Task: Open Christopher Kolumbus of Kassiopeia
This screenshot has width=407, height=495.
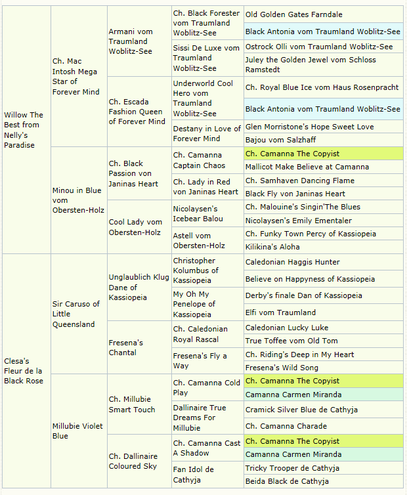Action: point(196,270)
